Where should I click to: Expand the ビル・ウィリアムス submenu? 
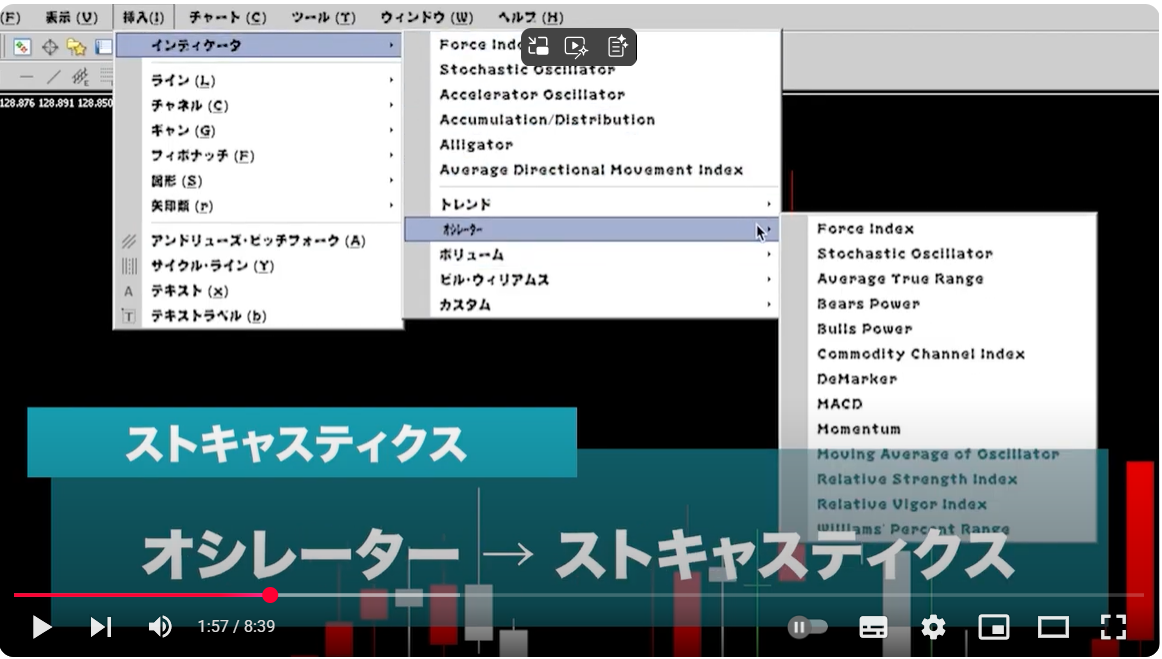(x=591, y=280)
